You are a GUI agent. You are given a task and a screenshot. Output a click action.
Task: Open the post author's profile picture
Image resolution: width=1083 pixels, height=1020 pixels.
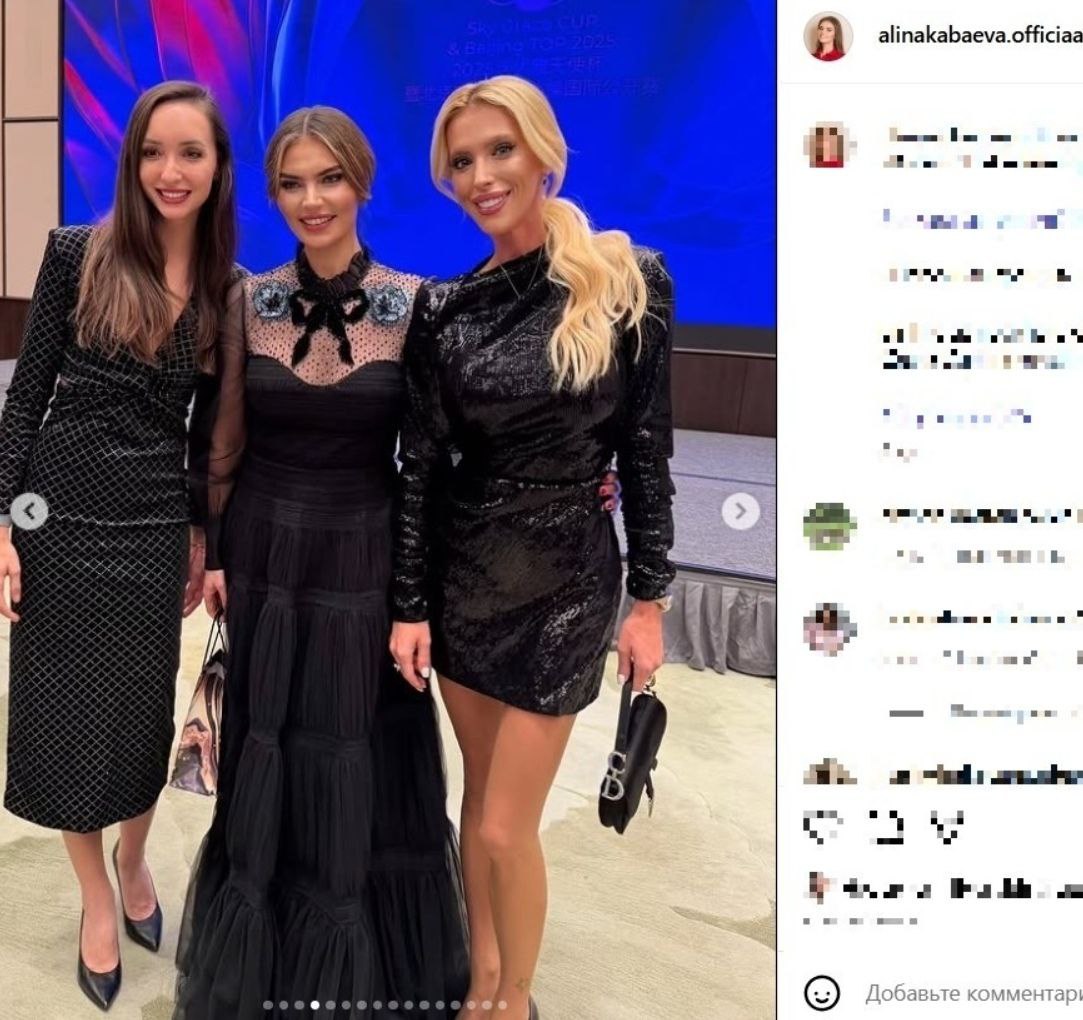[x=828, y=35]
